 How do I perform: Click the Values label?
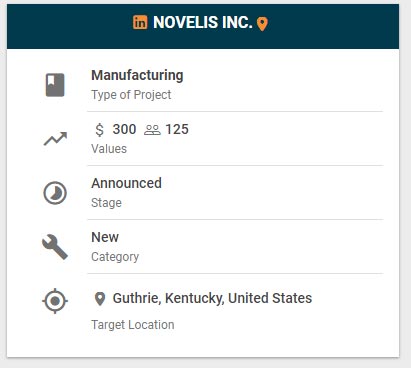109,149
